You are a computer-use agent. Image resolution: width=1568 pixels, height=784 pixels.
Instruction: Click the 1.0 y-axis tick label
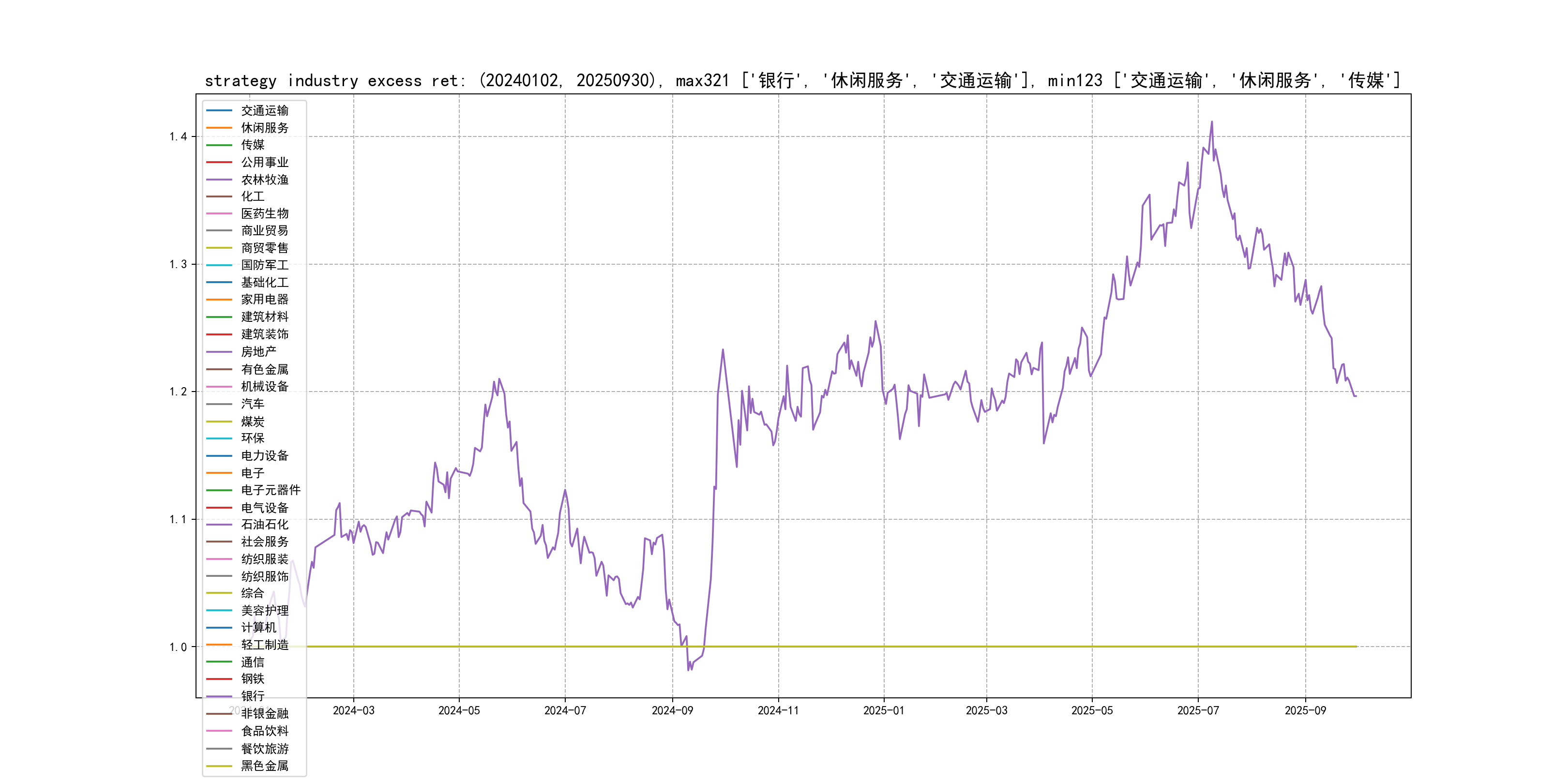[x=178, y=647]
